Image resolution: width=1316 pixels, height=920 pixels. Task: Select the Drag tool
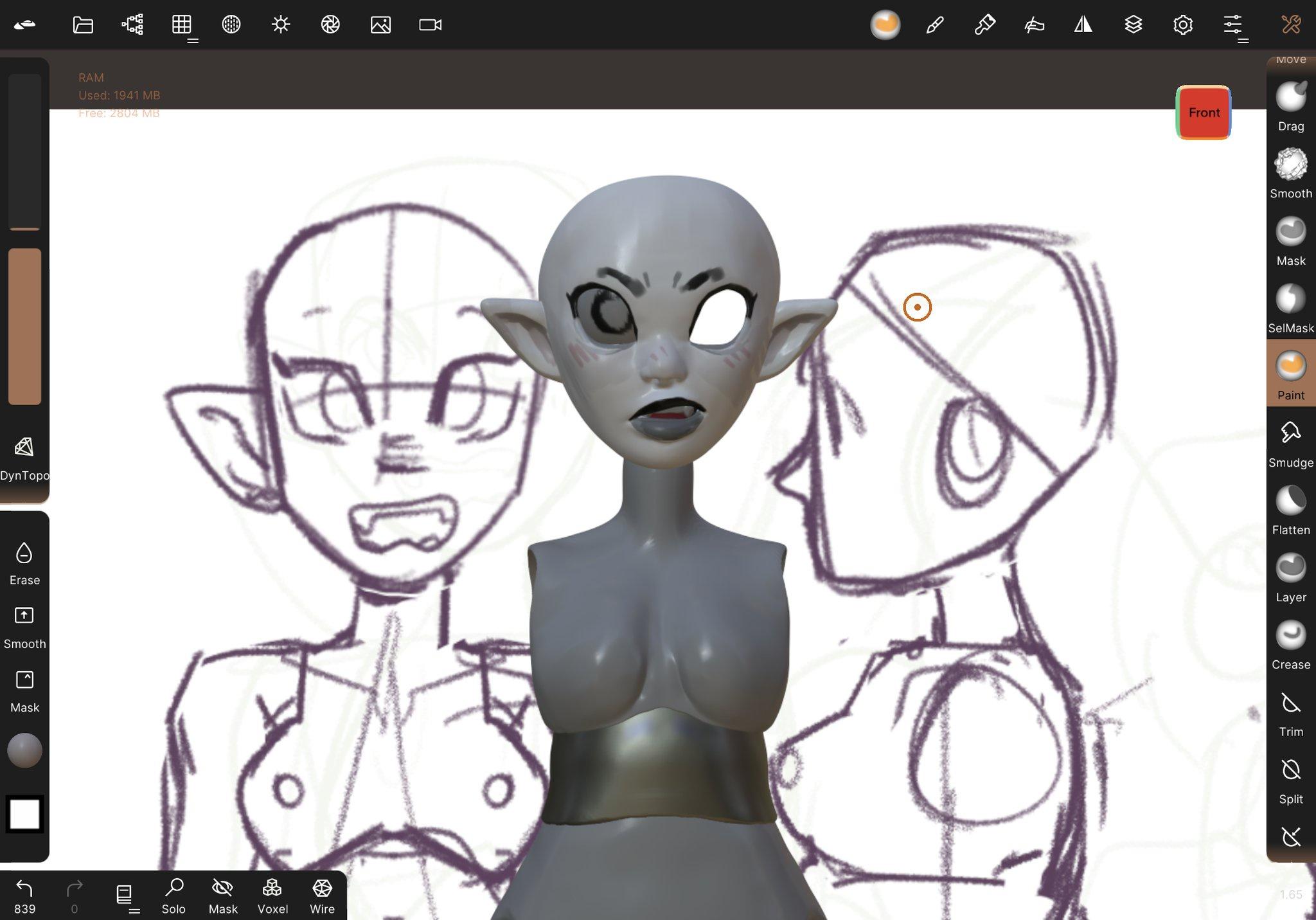coord(1291,107)
